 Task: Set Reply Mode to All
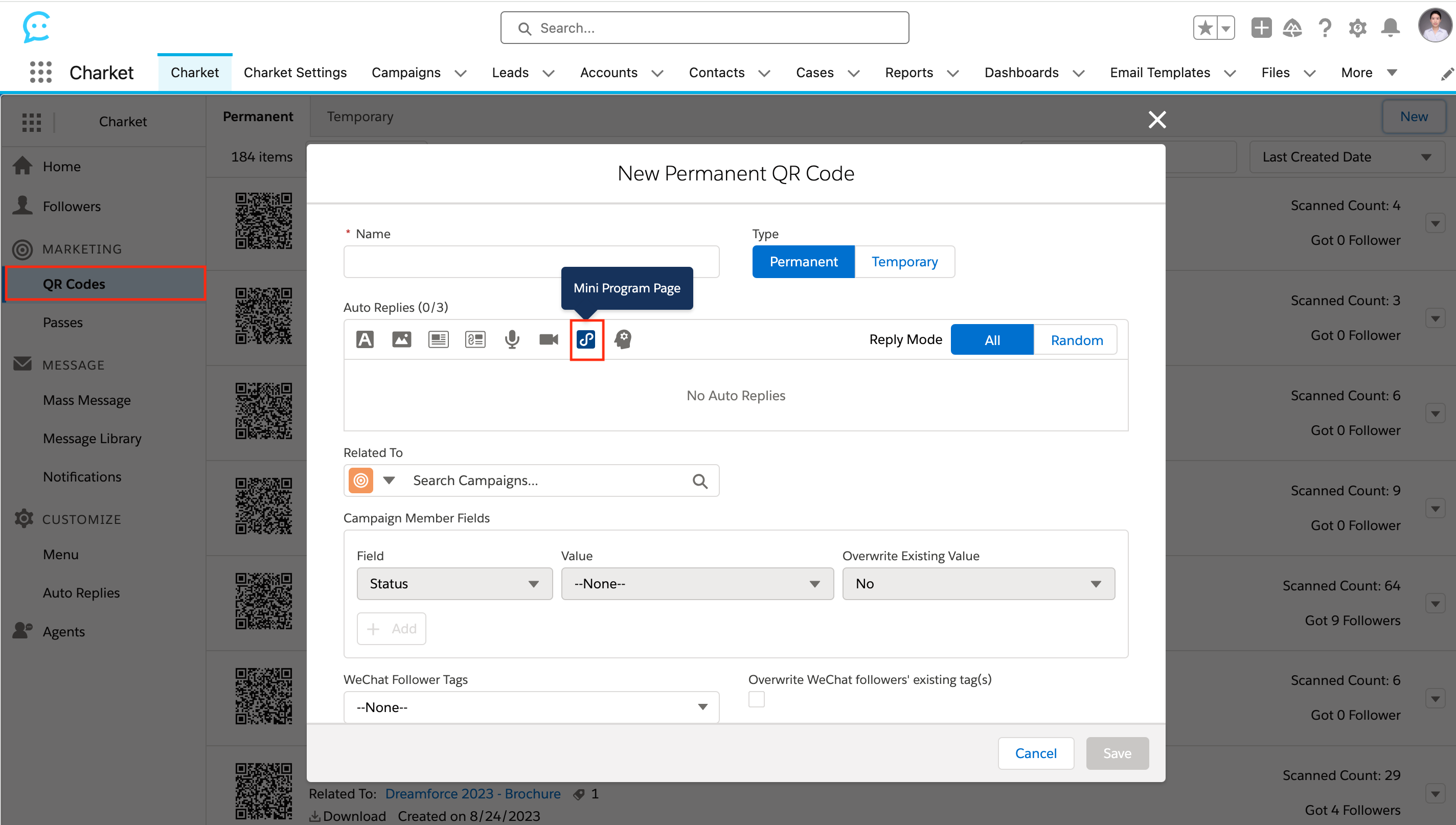click(992, 340)
